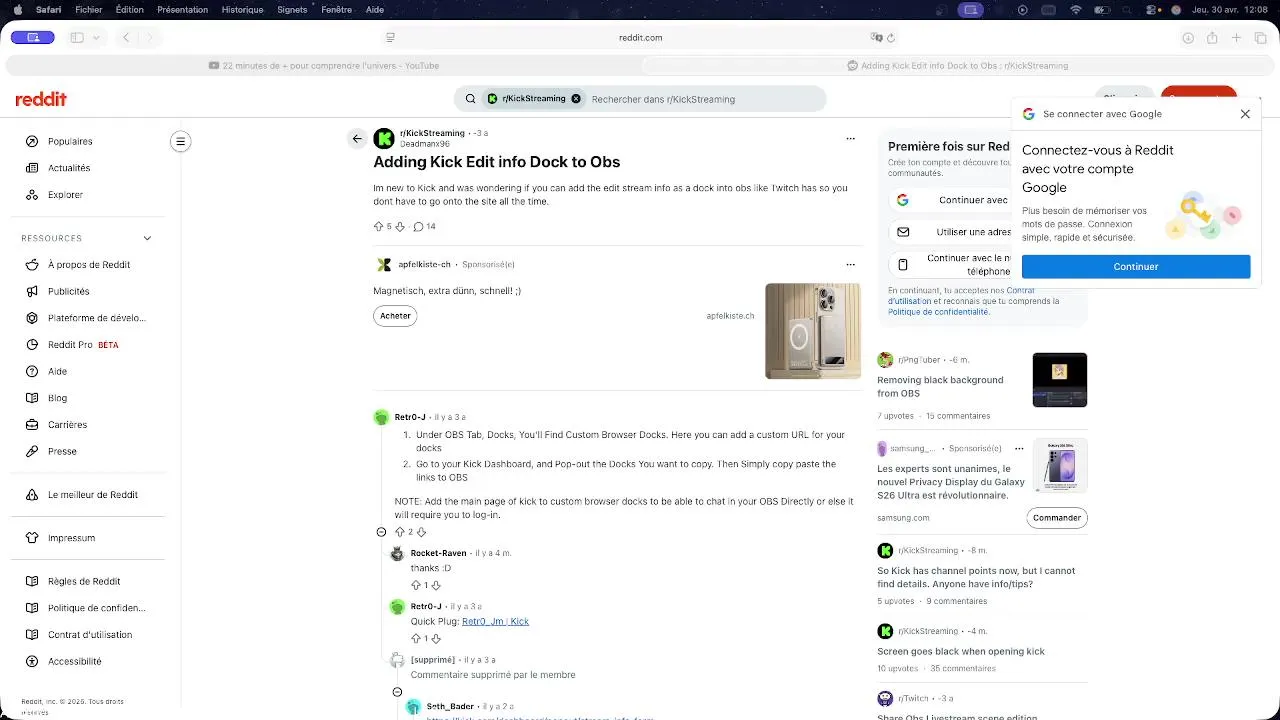Viewport: 1280px width, 720px height.
Task: Upvote Rocket-Raven's thanks comment
Action: click(416, 585)
